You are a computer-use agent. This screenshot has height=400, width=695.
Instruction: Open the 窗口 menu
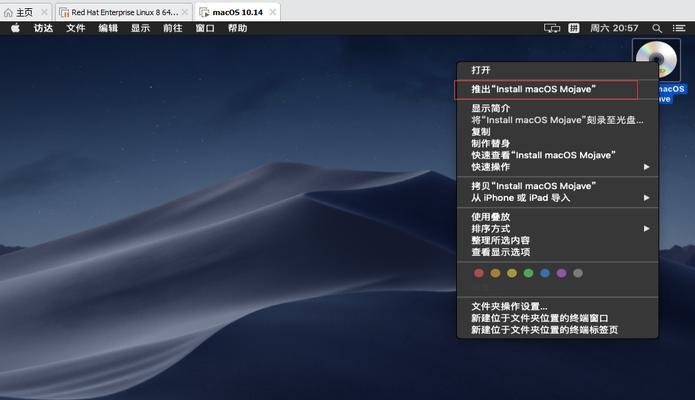pos(205,28)
